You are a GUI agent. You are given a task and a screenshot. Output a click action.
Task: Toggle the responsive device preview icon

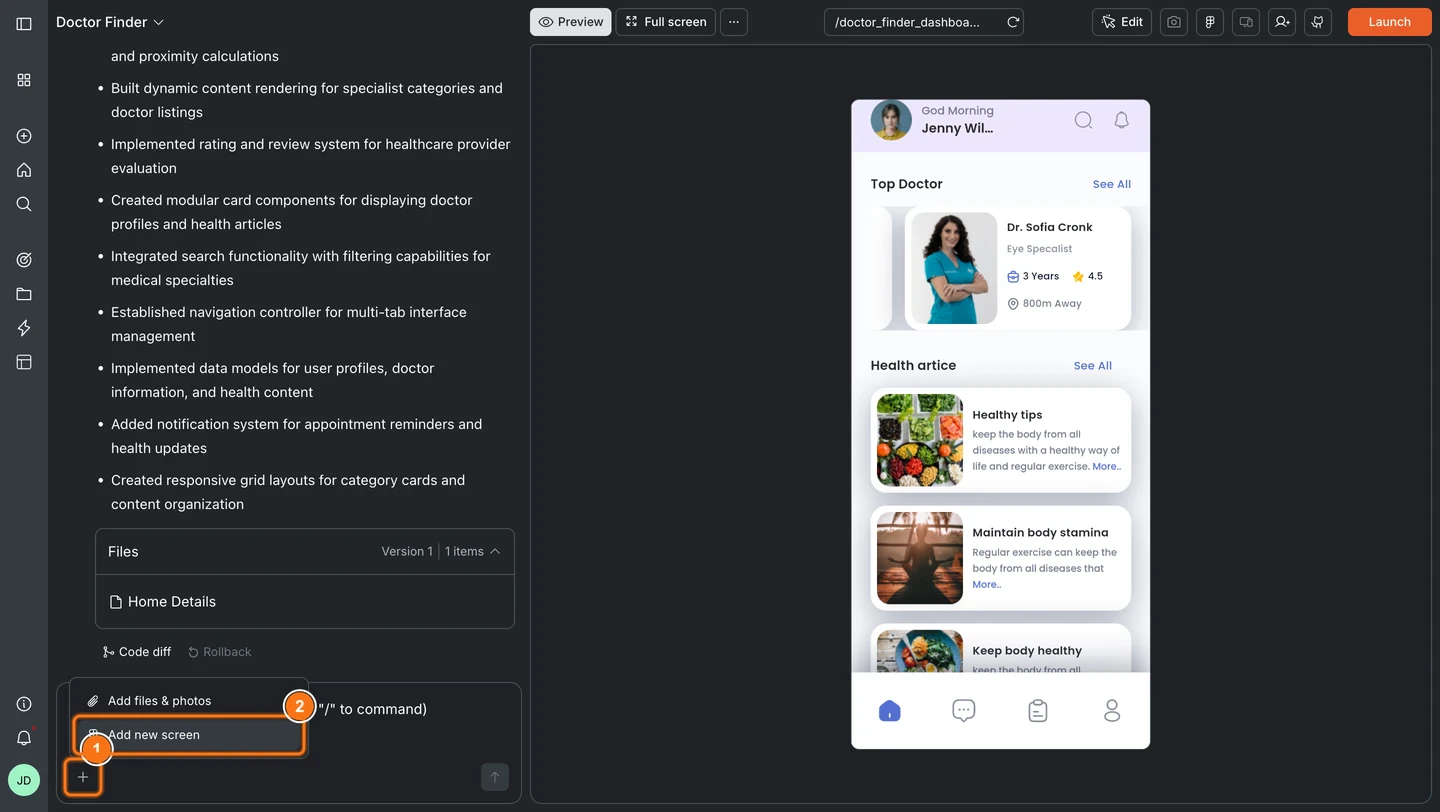point(1245,21)
